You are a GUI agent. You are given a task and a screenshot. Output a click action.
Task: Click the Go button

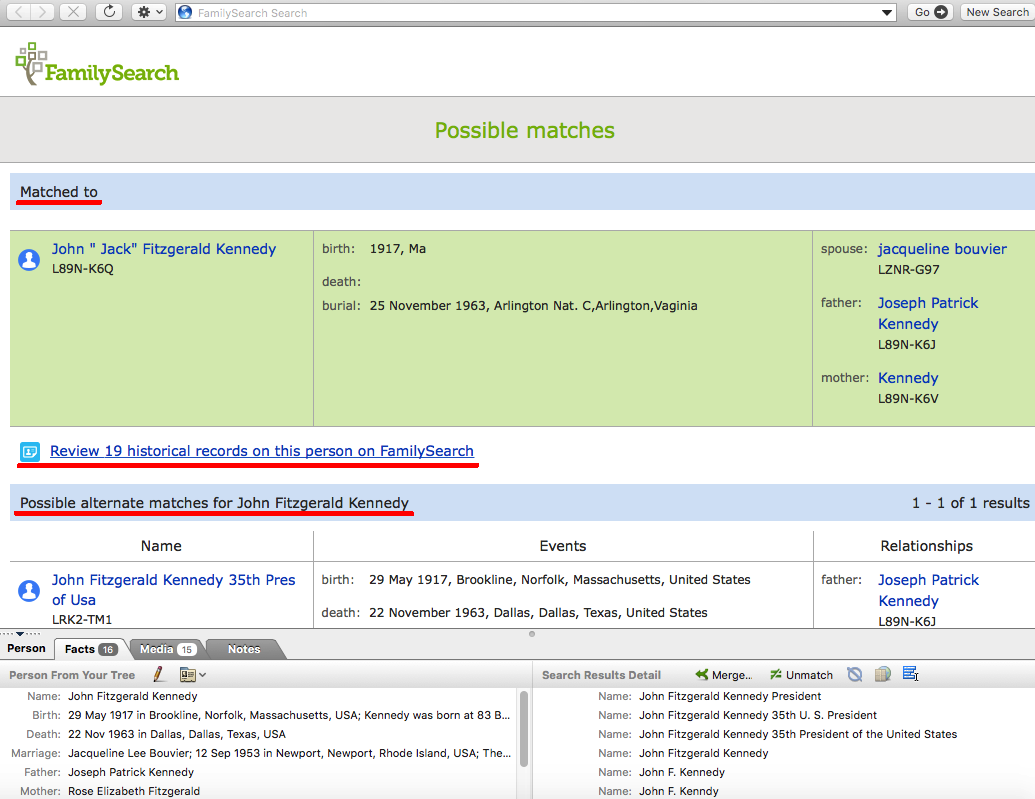931,12
